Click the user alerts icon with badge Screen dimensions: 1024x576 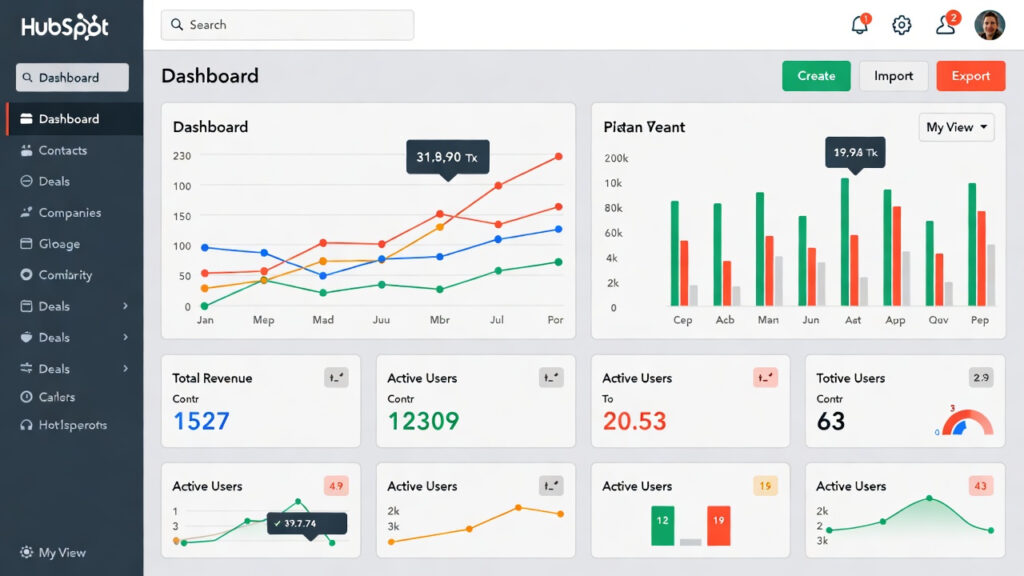945,25
